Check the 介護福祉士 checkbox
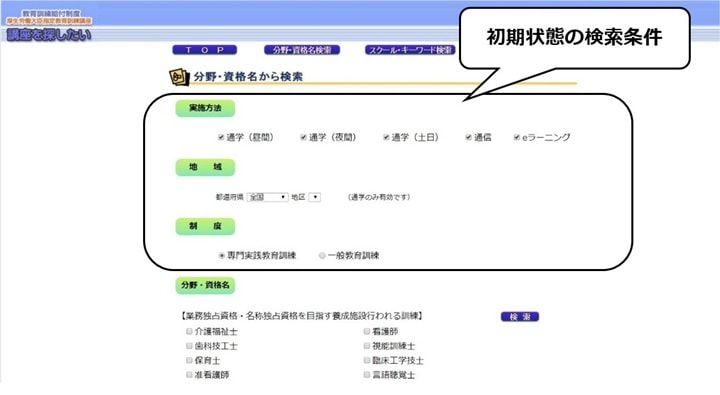Image resolution: width=720 pixels, height=395 pixels. pos(189,331)
